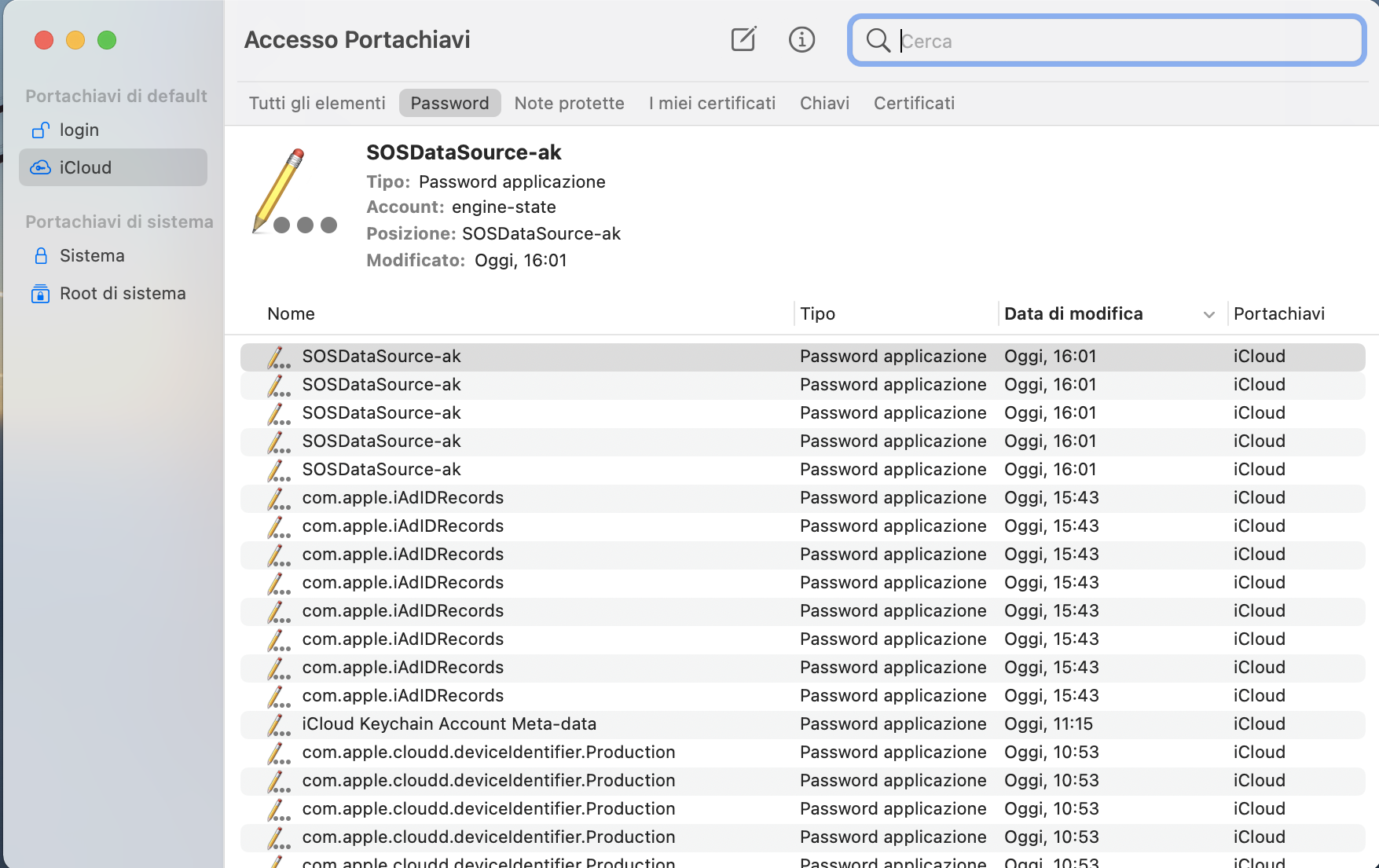
Task: Select the login keychain in sidebar
Action: click(113, 130)
